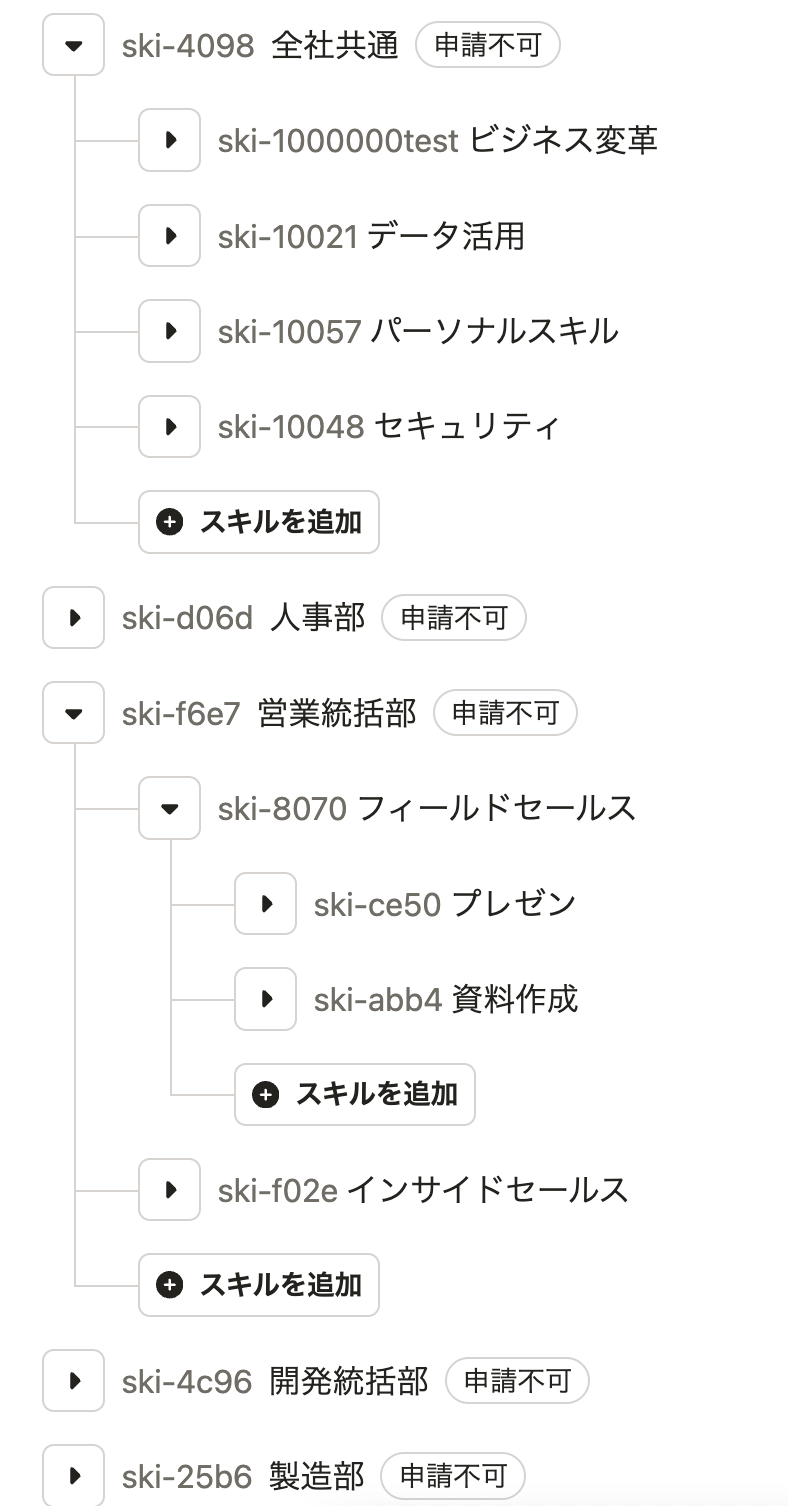This screenshot has height=1506, width=788.
Task: Expand the ski-10048 セキュリティ item
Action: (x=169, y=426)
